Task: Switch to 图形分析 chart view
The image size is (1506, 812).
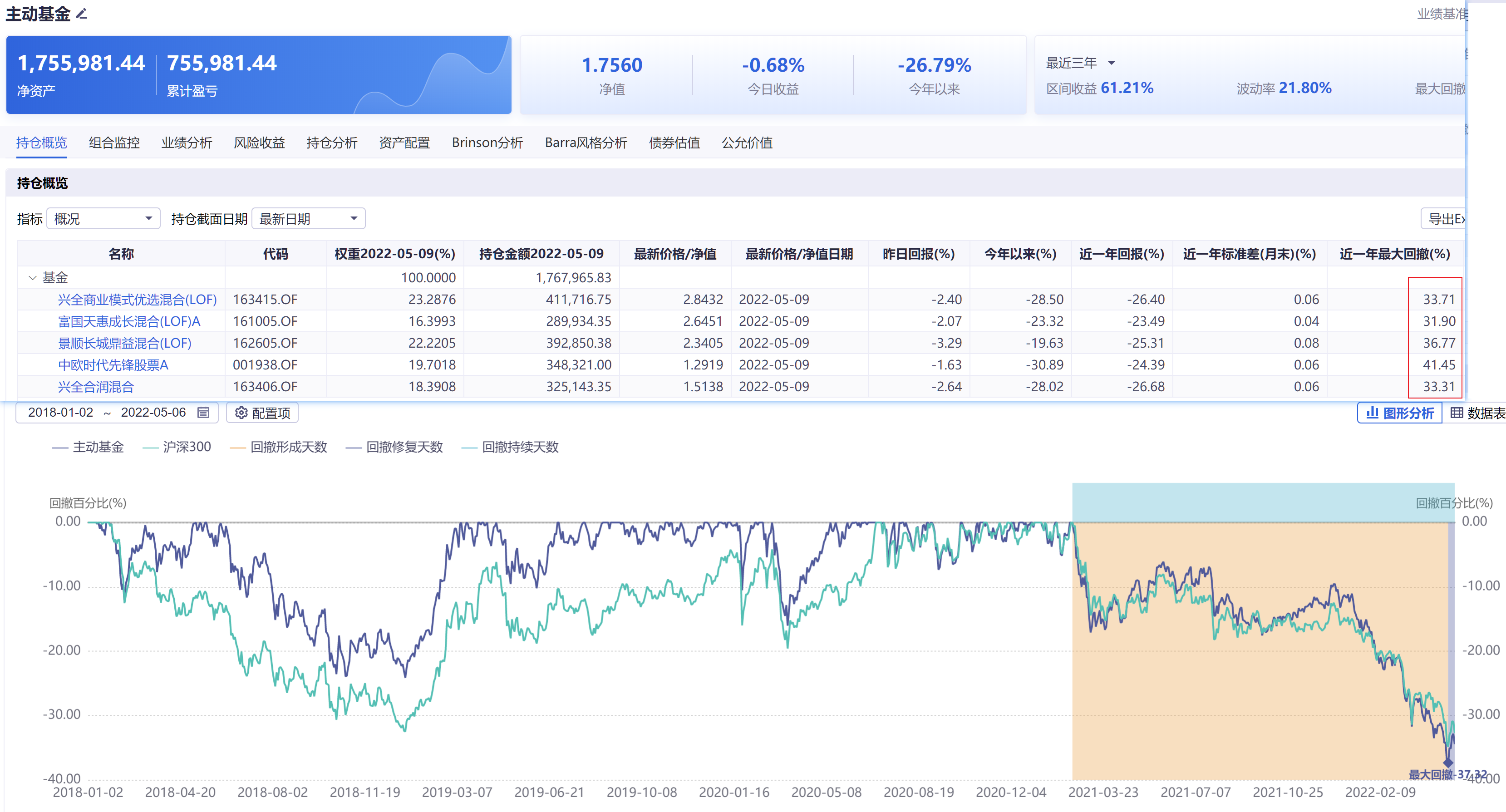Action: click(x=1400, y=413)
